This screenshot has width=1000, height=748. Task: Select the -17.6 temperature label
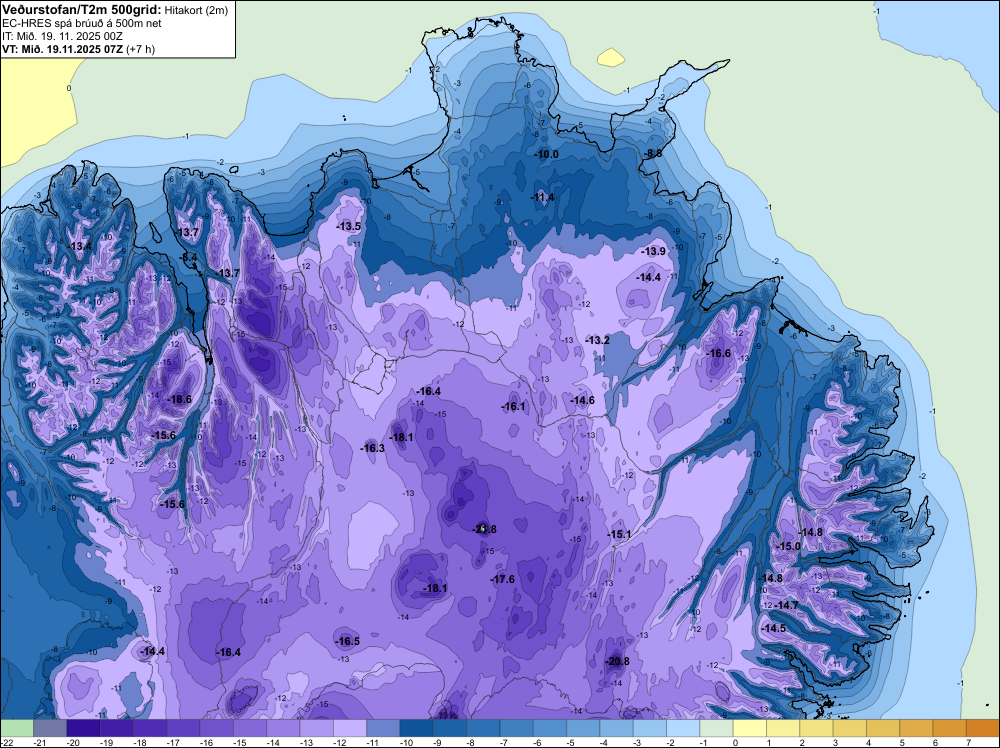pyautogui.click(x=503, y=579)
